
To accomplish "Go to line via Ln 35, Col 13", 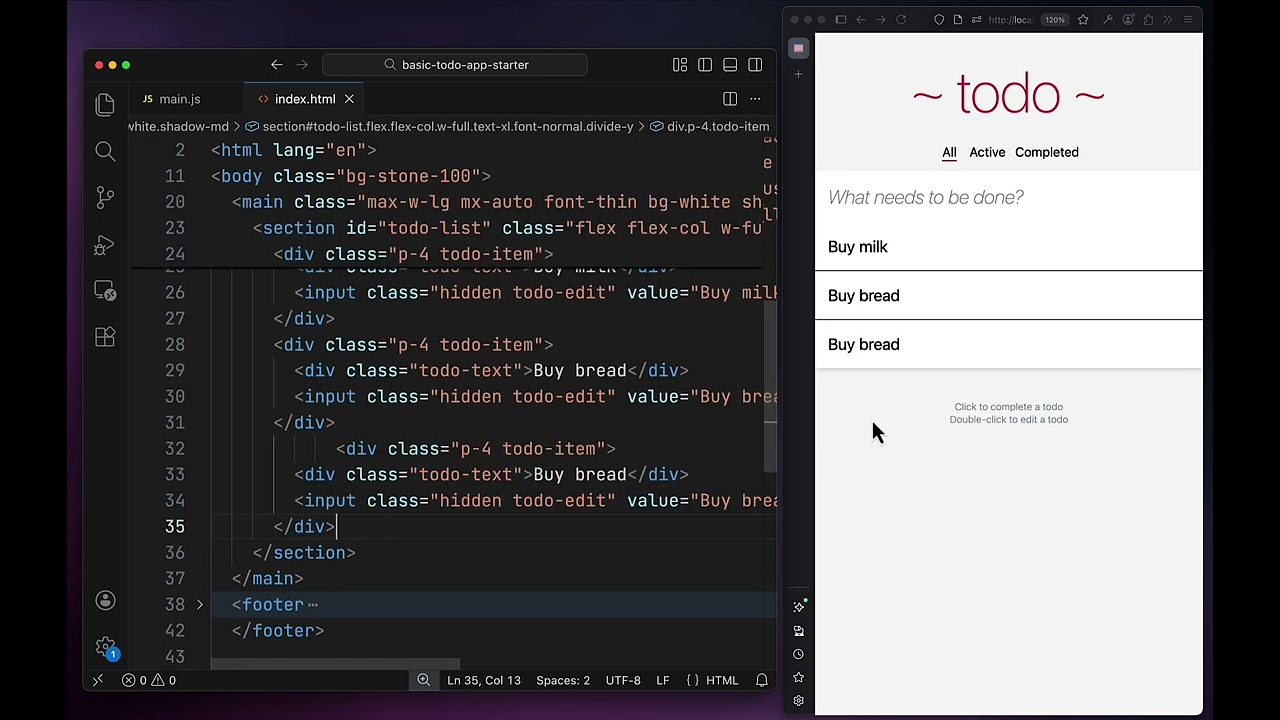I will pyautogui.click(x=484, y=680).
